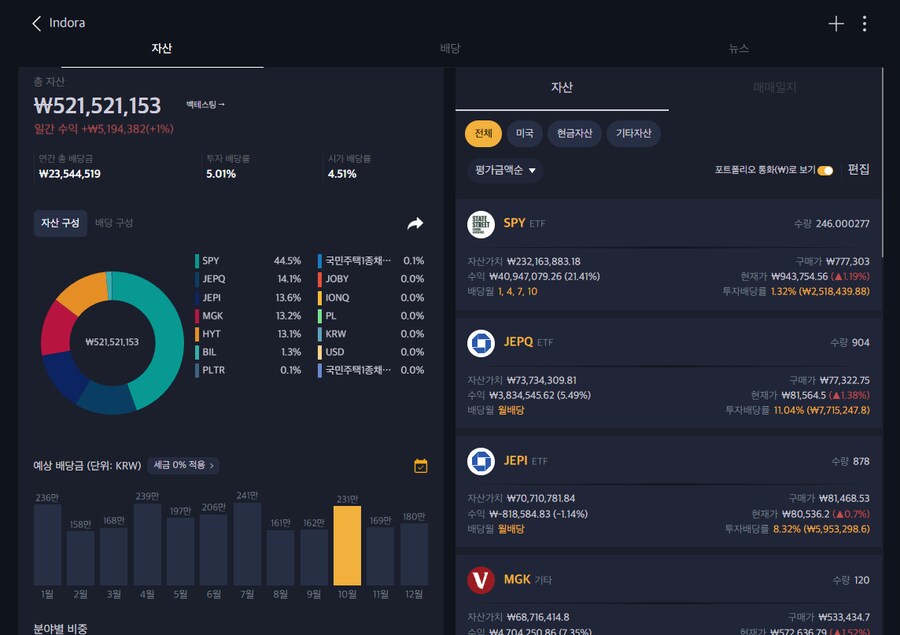This screenshot has width=900, height=635.
Task: Open the 백테스팅 link
Action: (205, 105)
